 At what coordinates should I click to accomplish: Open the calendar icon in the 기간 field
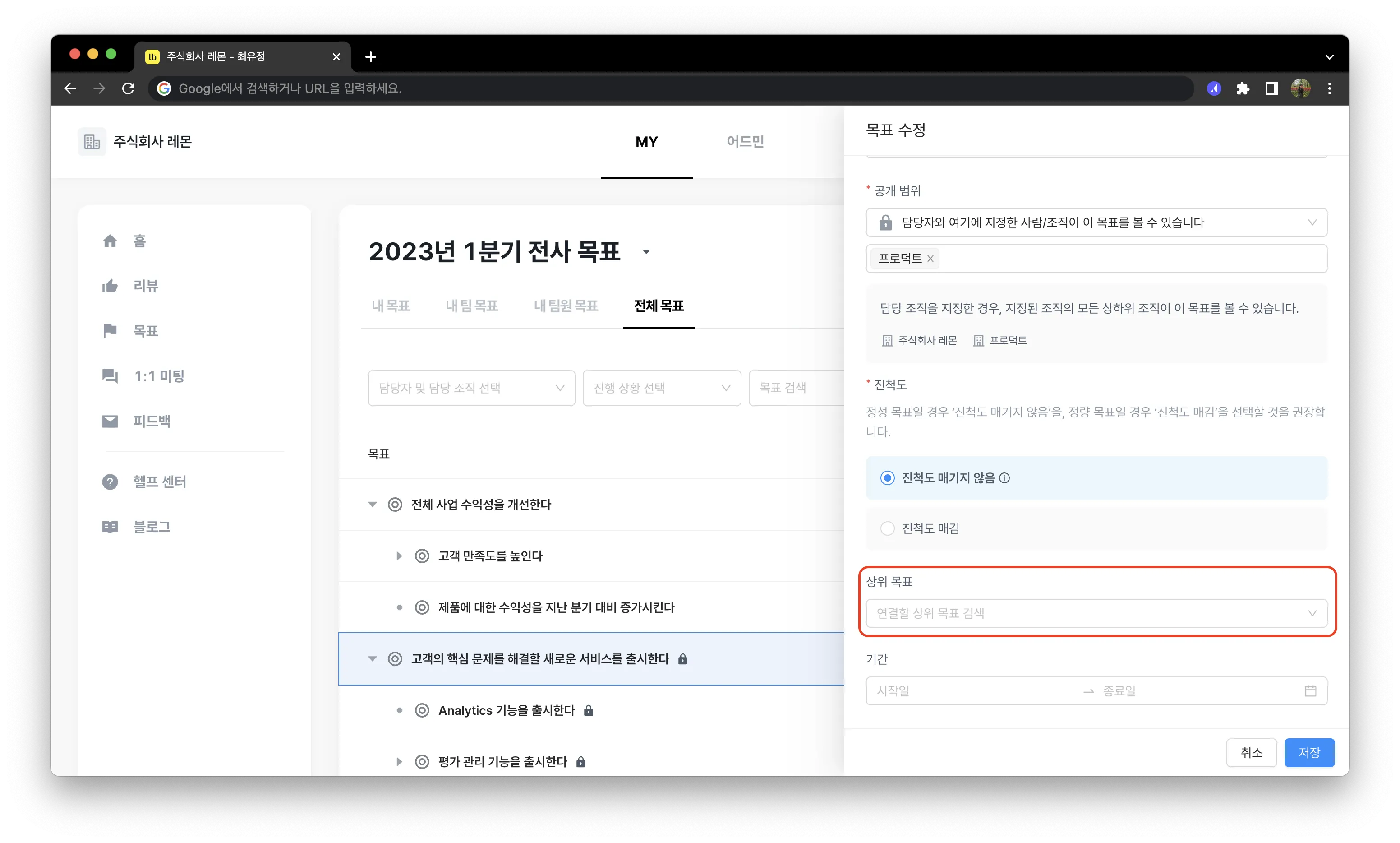point(1310,691)
